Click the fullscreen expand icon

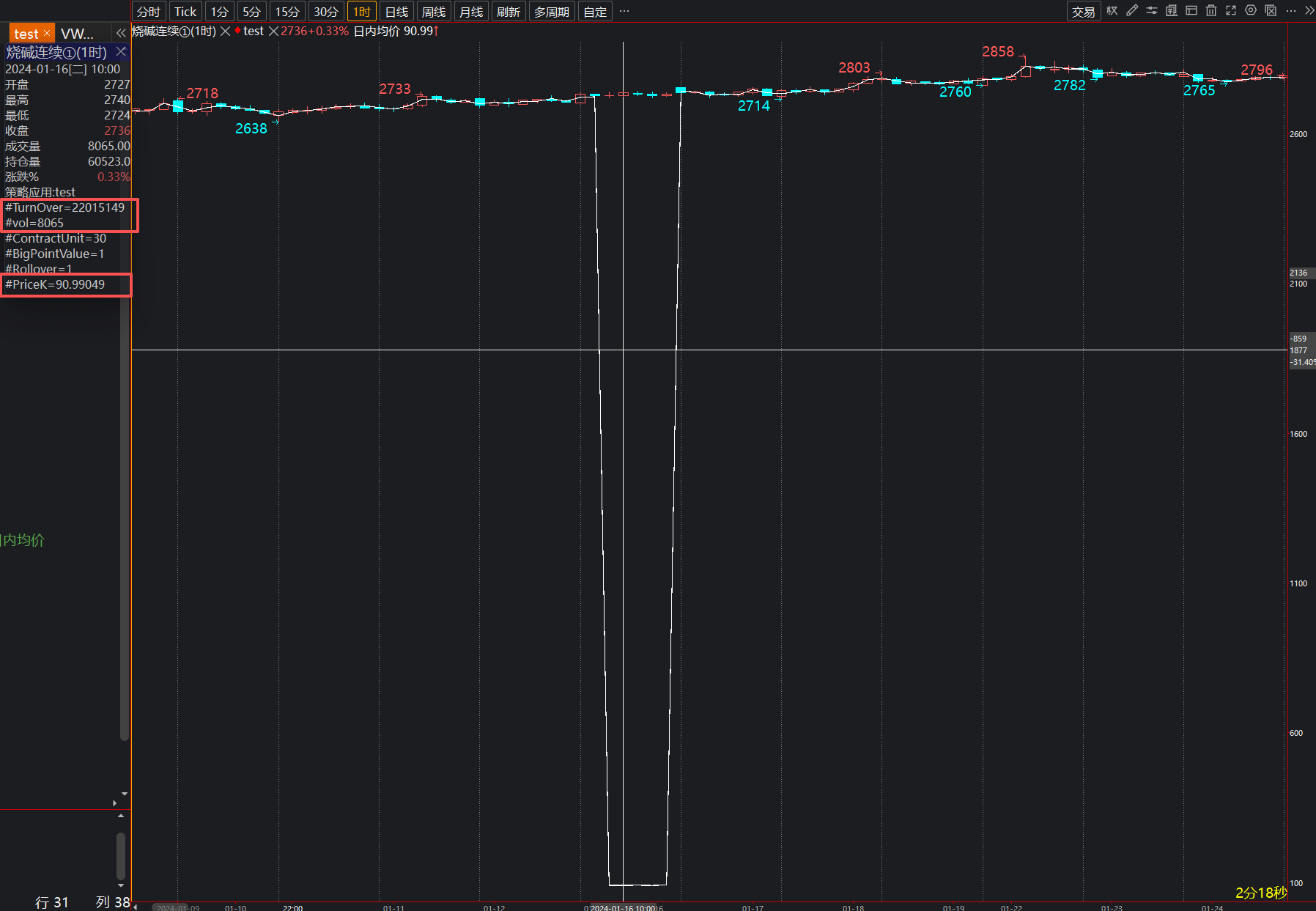[x=1231, y=10]
